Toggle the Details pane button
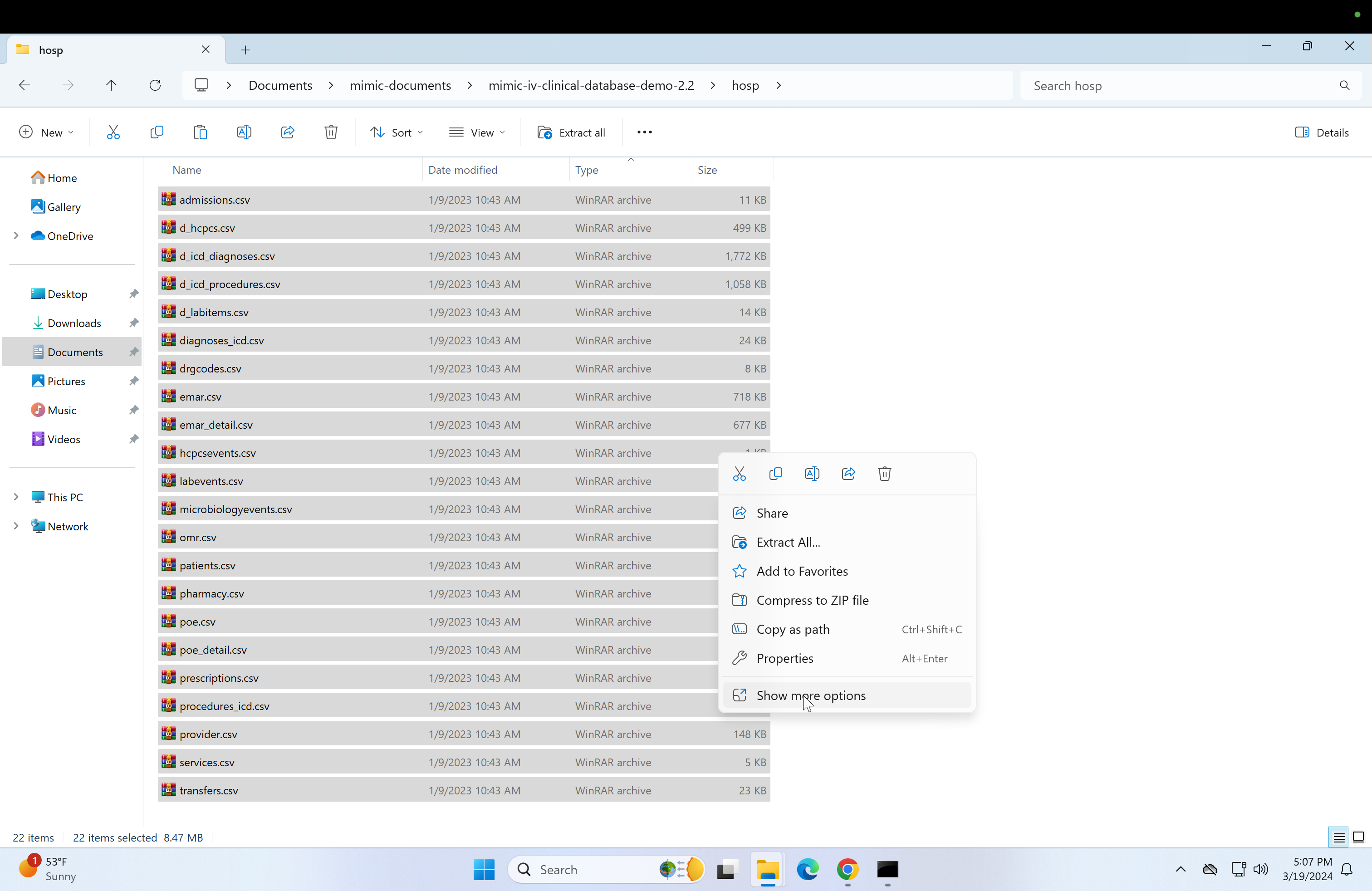This screenshot has width=1372, height=891. (1321, 132)
